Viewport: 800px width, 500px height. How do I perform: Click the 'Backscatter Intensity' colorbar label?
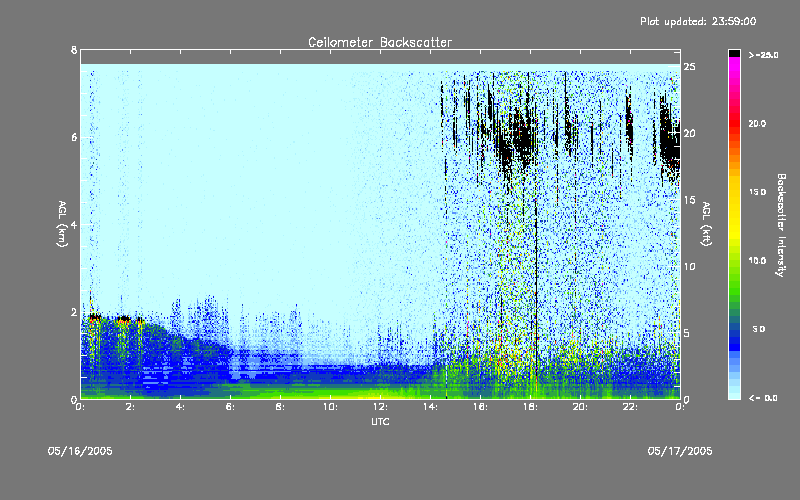point(781,225)
